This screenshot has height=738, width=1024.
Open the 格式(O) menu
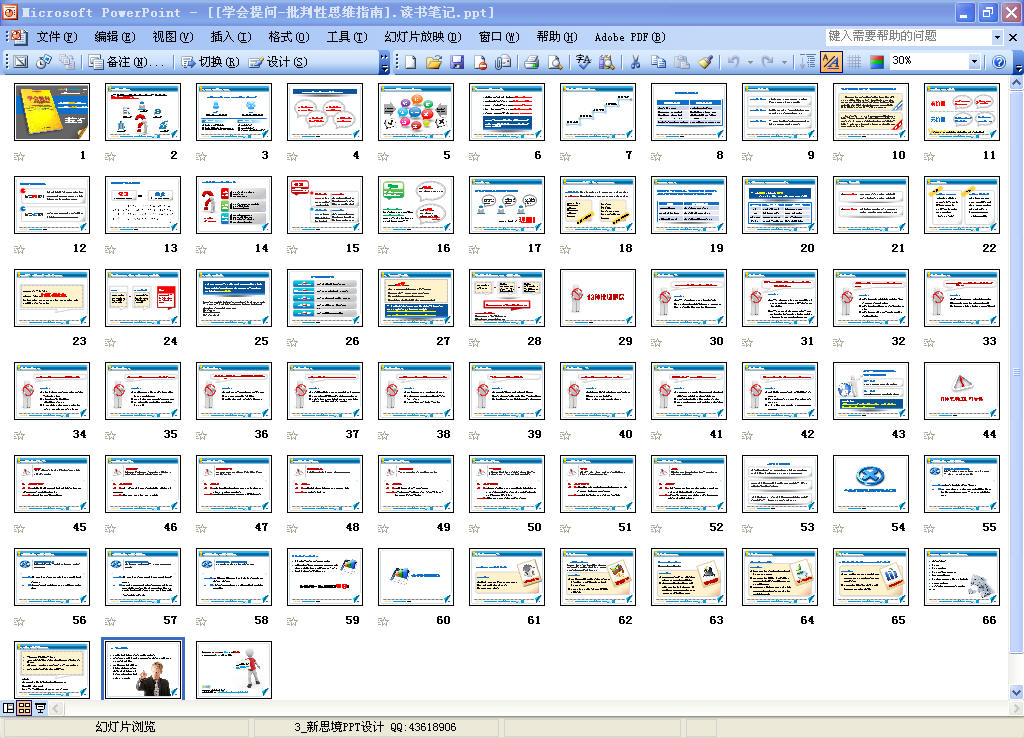tap(289, 37)
